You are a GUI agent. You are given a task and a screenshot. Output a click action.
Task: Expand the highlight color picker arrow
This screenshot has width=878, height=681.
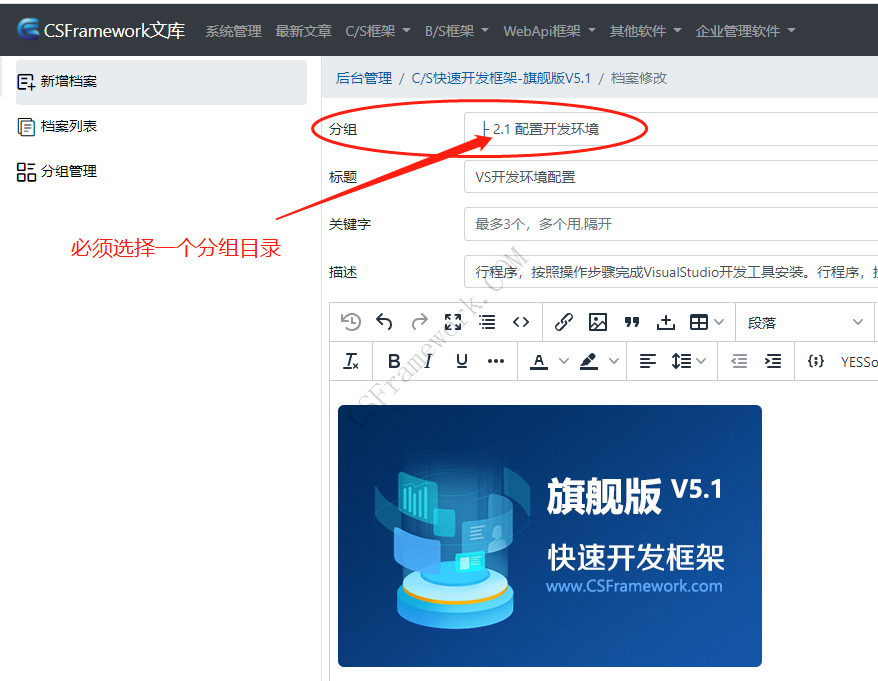pyautogui.click(x=614, y=361)
